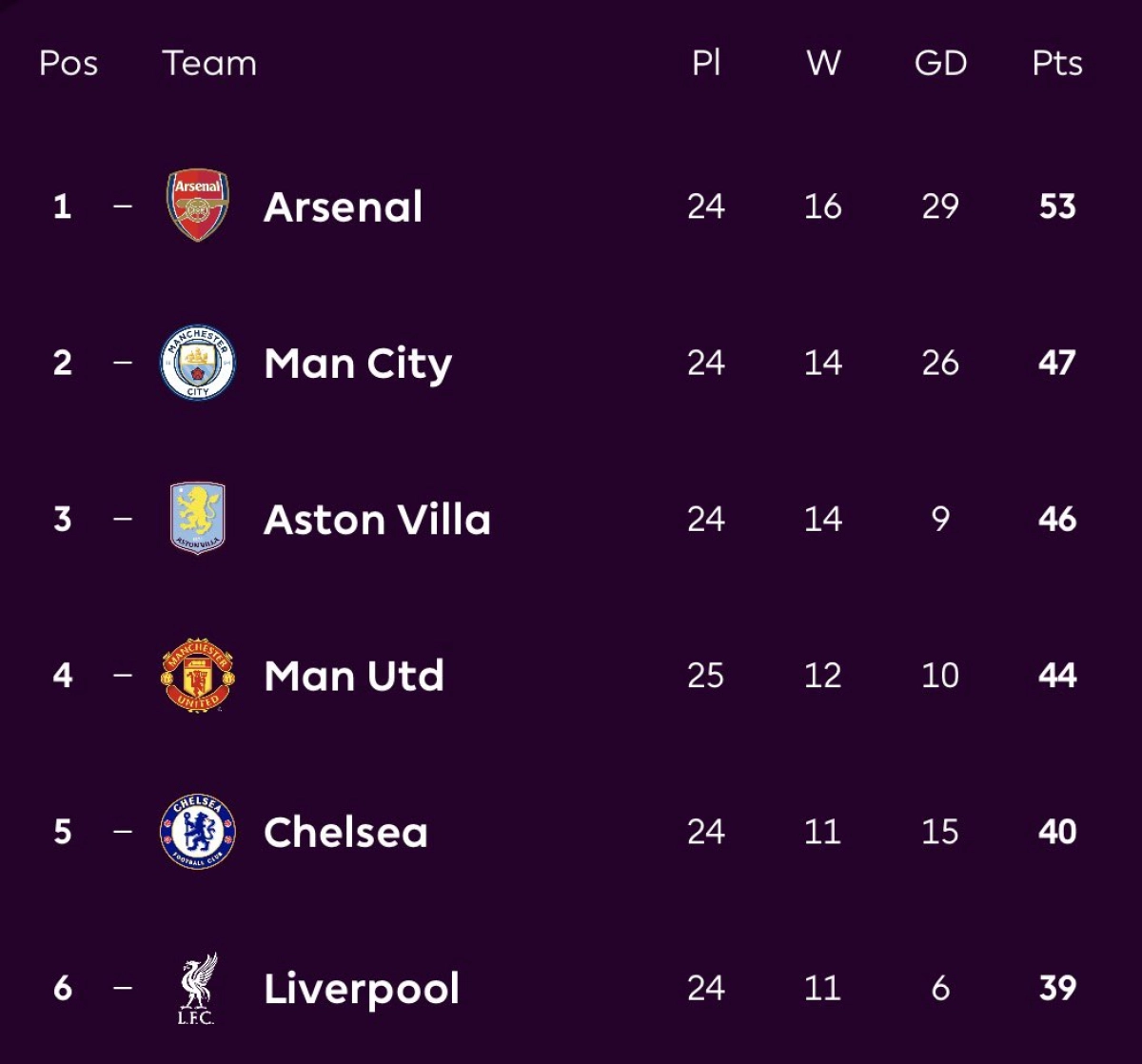1142x1064 pixels.
Task: Click Man Utd's 25 played value
Action: click(706, 676)
